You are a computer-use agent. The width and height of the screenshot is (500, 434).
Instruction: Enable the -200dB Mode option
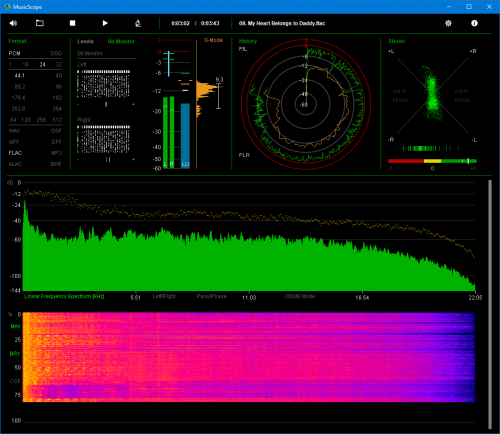point(299,296)
